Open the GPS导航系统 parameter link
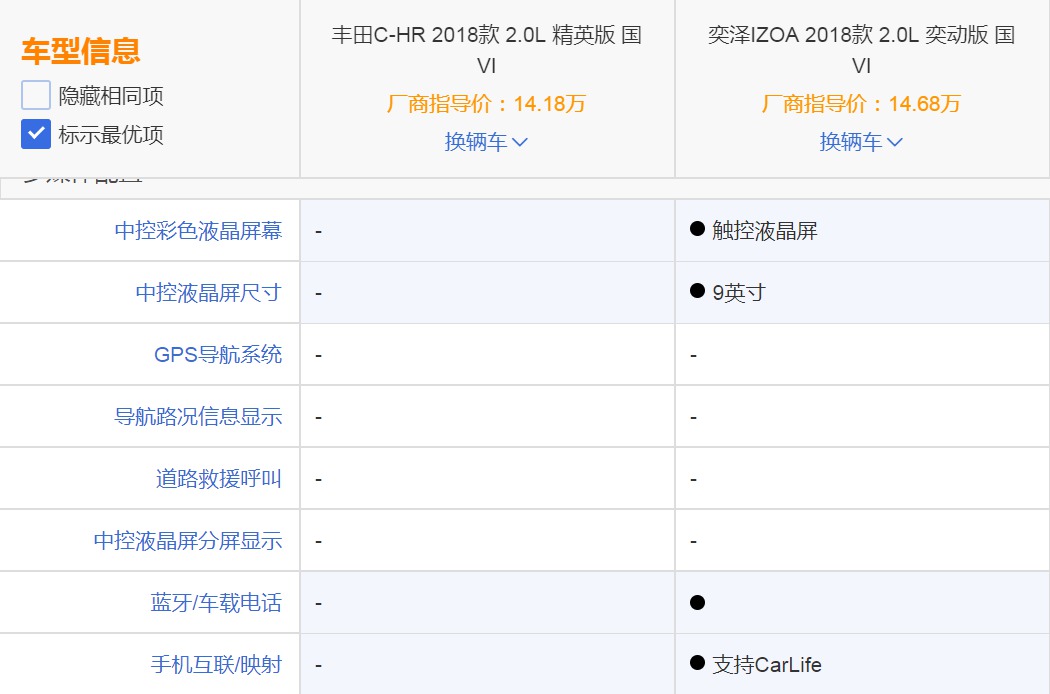Viewport: 1050px width, 694px height. [x=217, y=355]
